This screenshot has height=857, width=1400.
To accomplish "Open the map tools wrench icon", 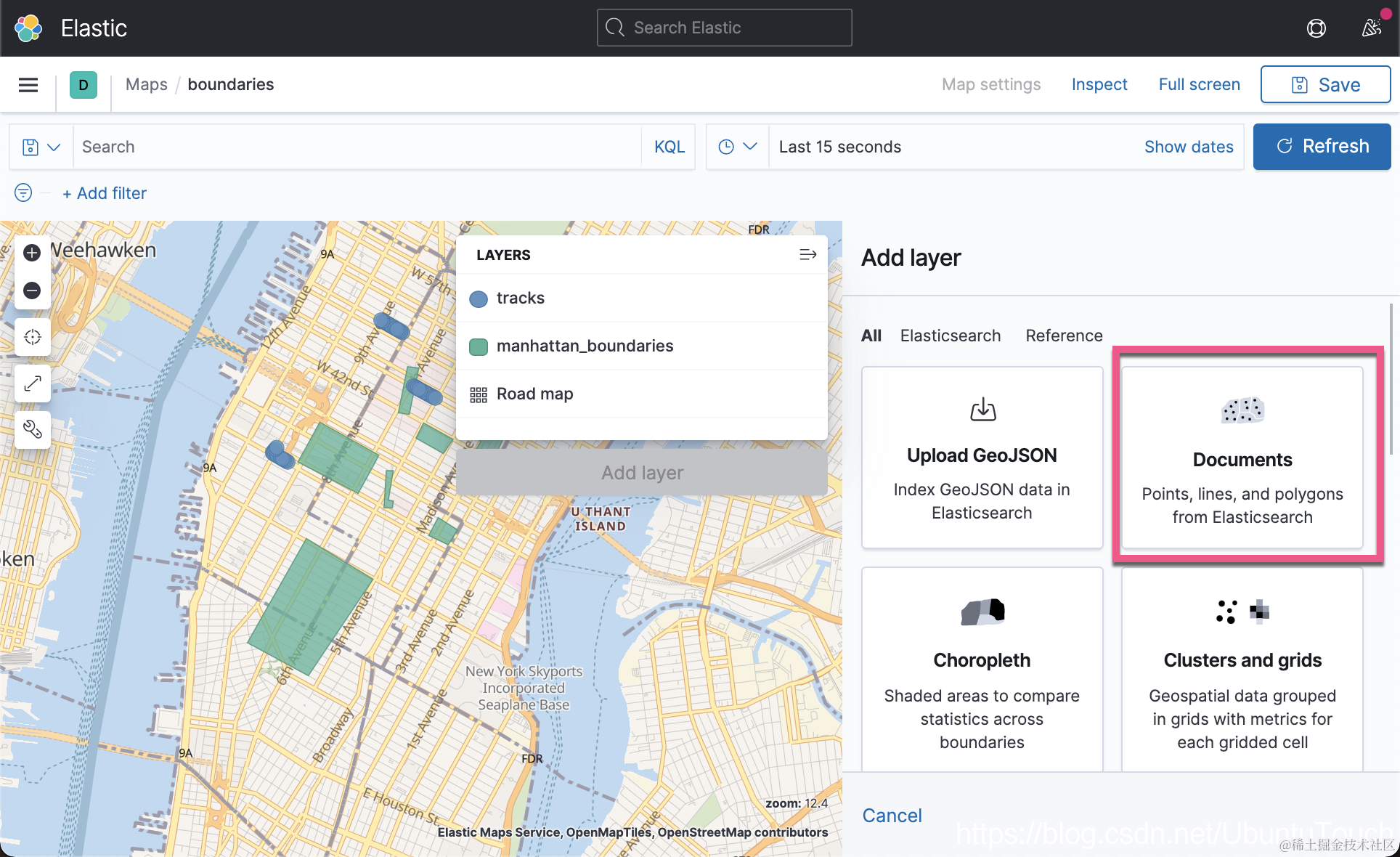I will [x=32, y=429].
